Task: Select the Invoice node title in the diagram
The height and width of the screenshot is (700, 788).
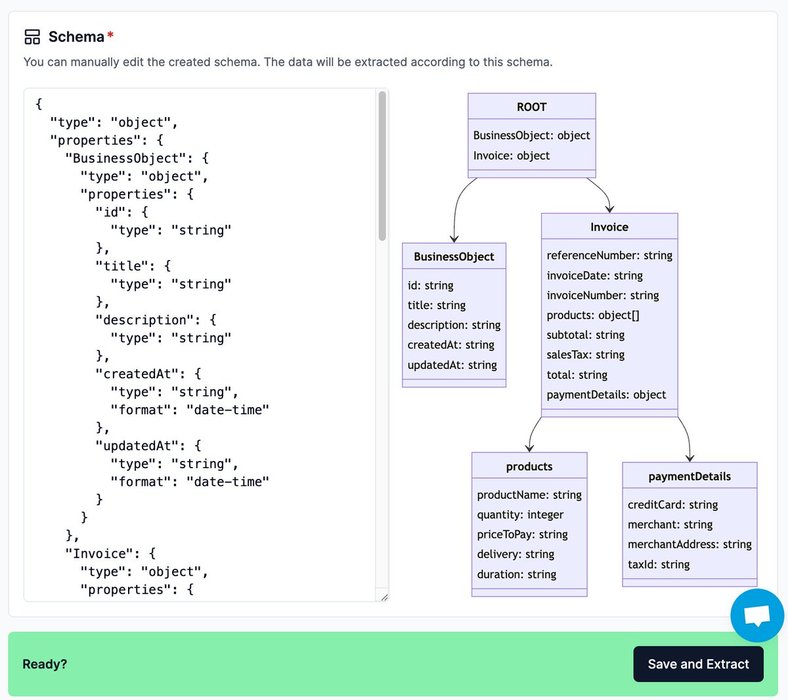Action: [x=609, y=227]
